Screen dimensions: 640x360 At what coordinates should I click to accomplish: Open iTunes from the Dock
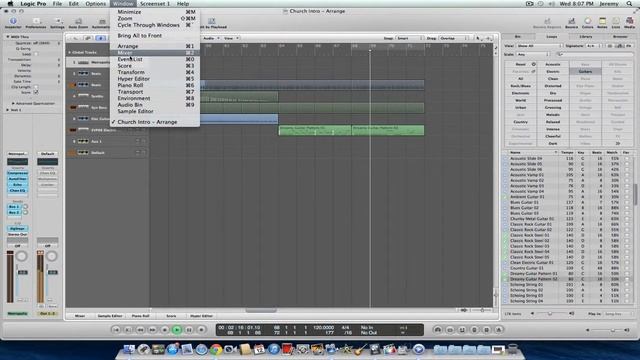point(274,349)
